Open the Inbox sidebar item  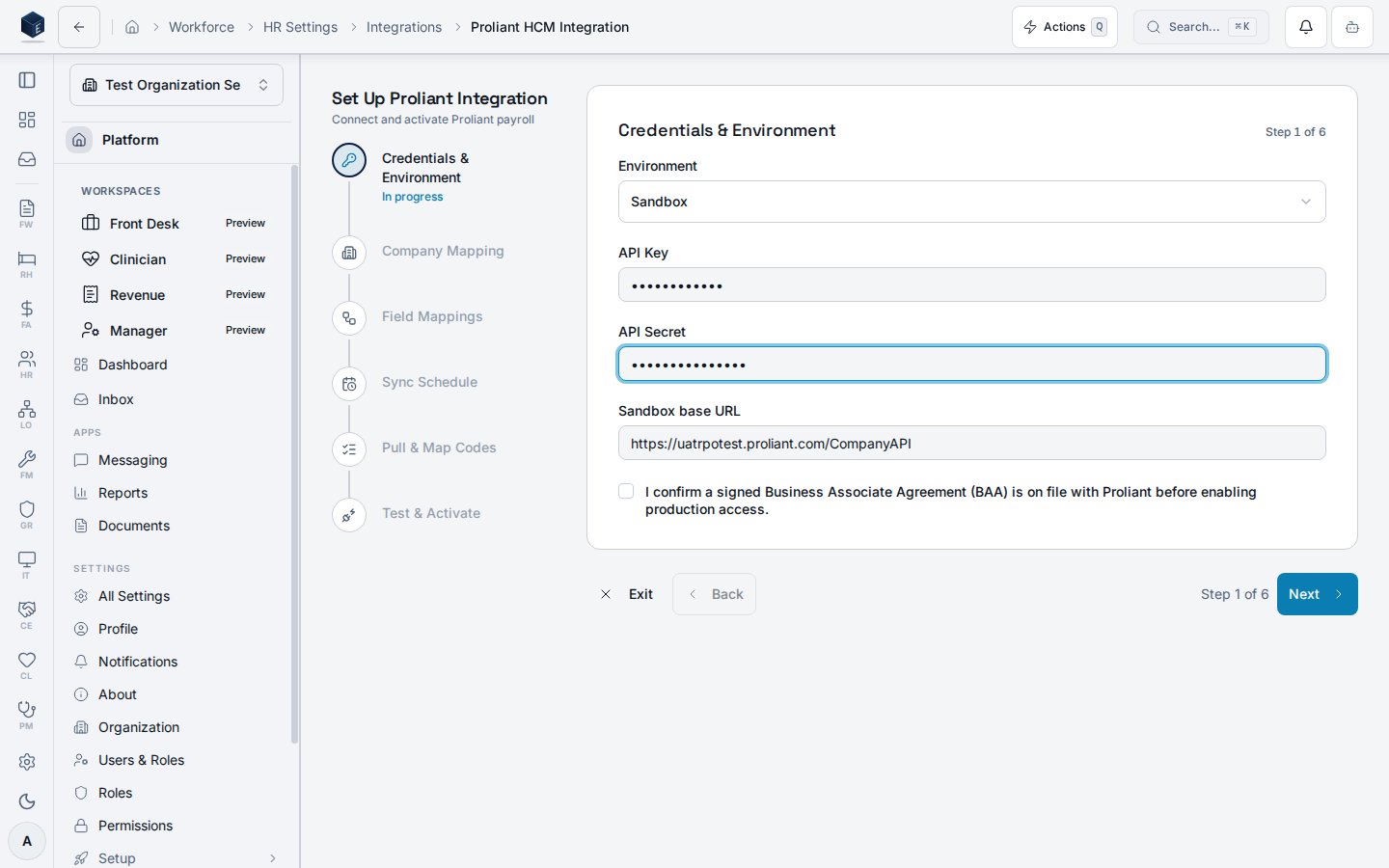click(177, 399)
